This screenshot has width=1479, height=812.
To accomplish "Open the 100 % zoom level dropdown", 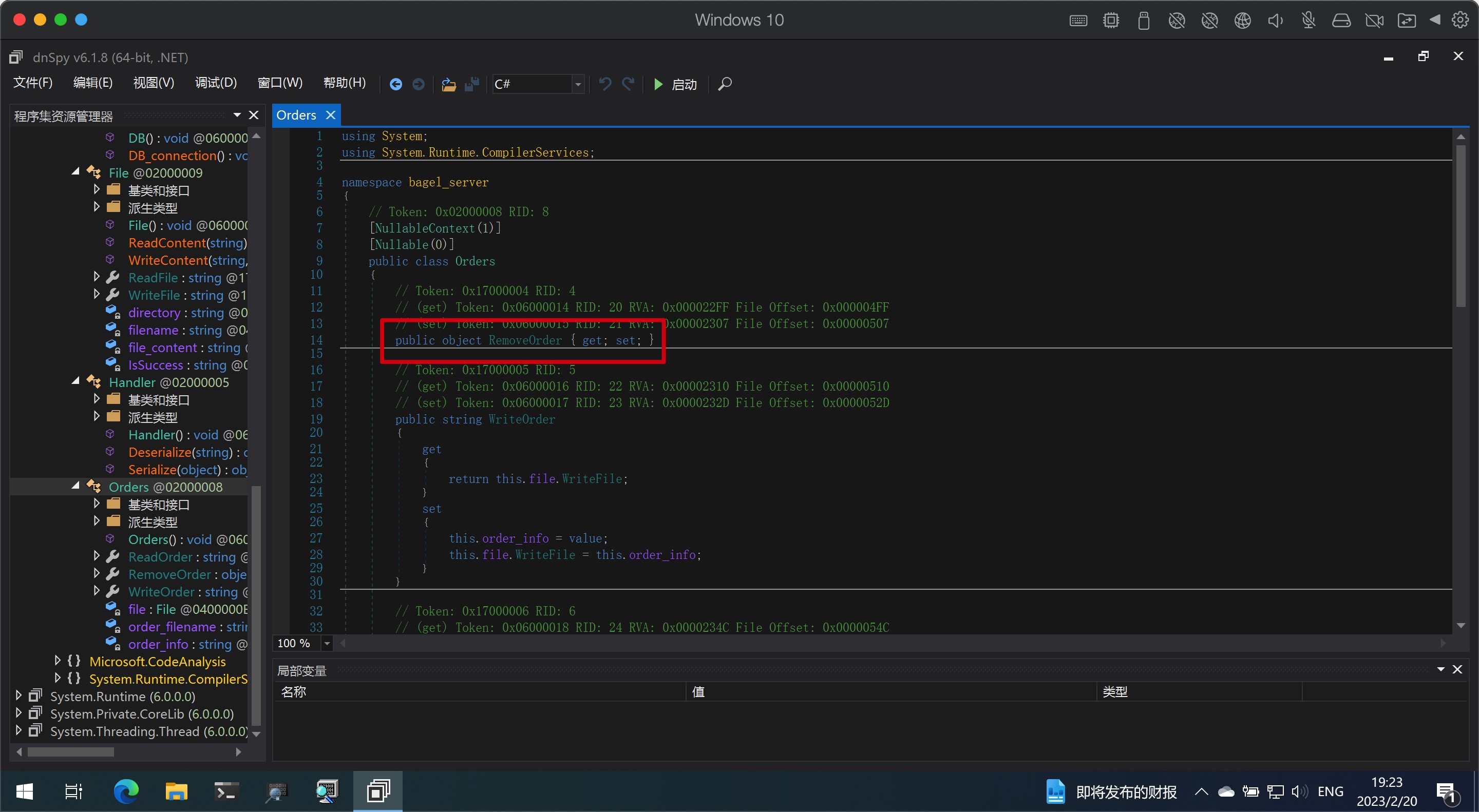I will (327, 643).
